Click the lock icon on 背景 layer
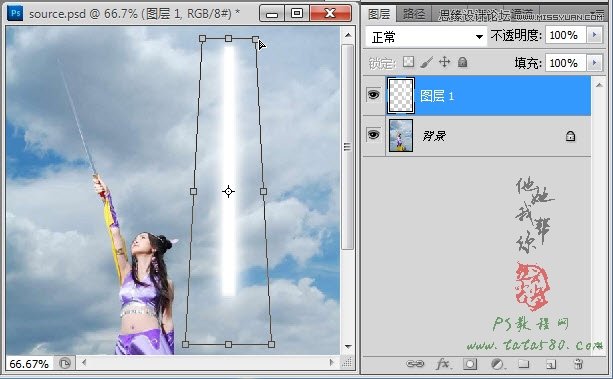 coord(570,136)
